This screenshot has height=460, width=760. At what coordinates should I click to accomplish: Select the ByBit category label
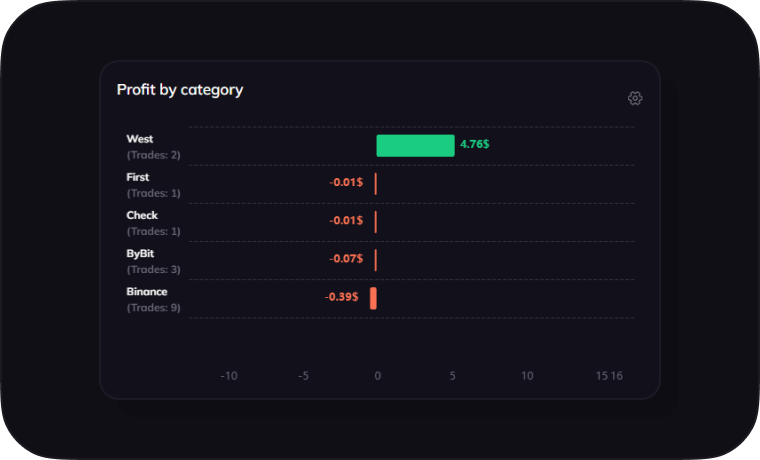point(140,254)
